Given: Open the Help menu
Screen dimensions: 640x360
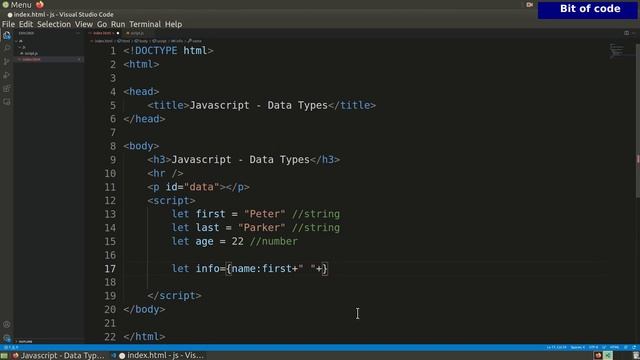Looking at the screenshot, I should tap(173, 24).
